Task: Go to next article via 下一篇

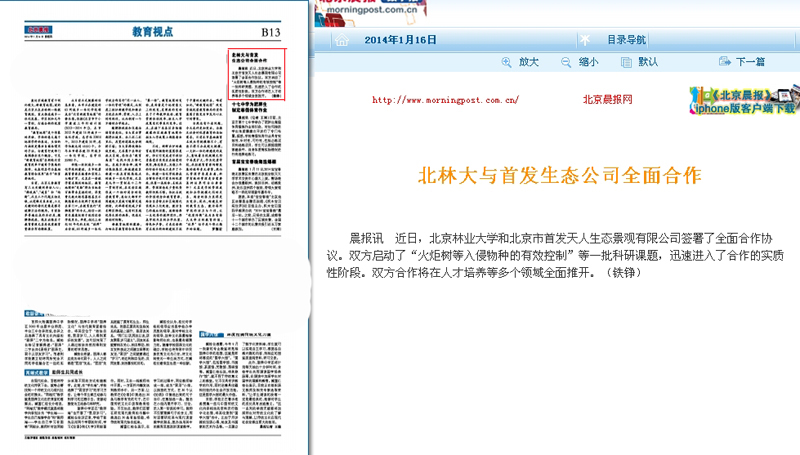Action: (750, 62)
